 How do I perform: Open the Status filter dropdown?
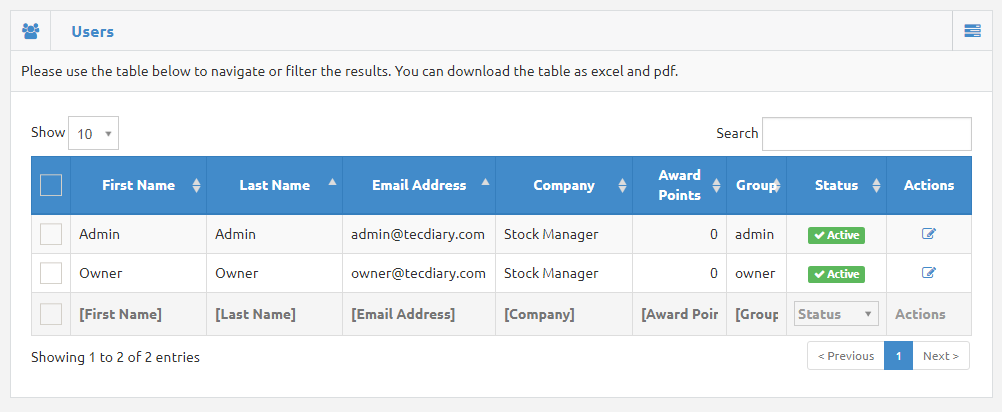click(x=836, y=314)
